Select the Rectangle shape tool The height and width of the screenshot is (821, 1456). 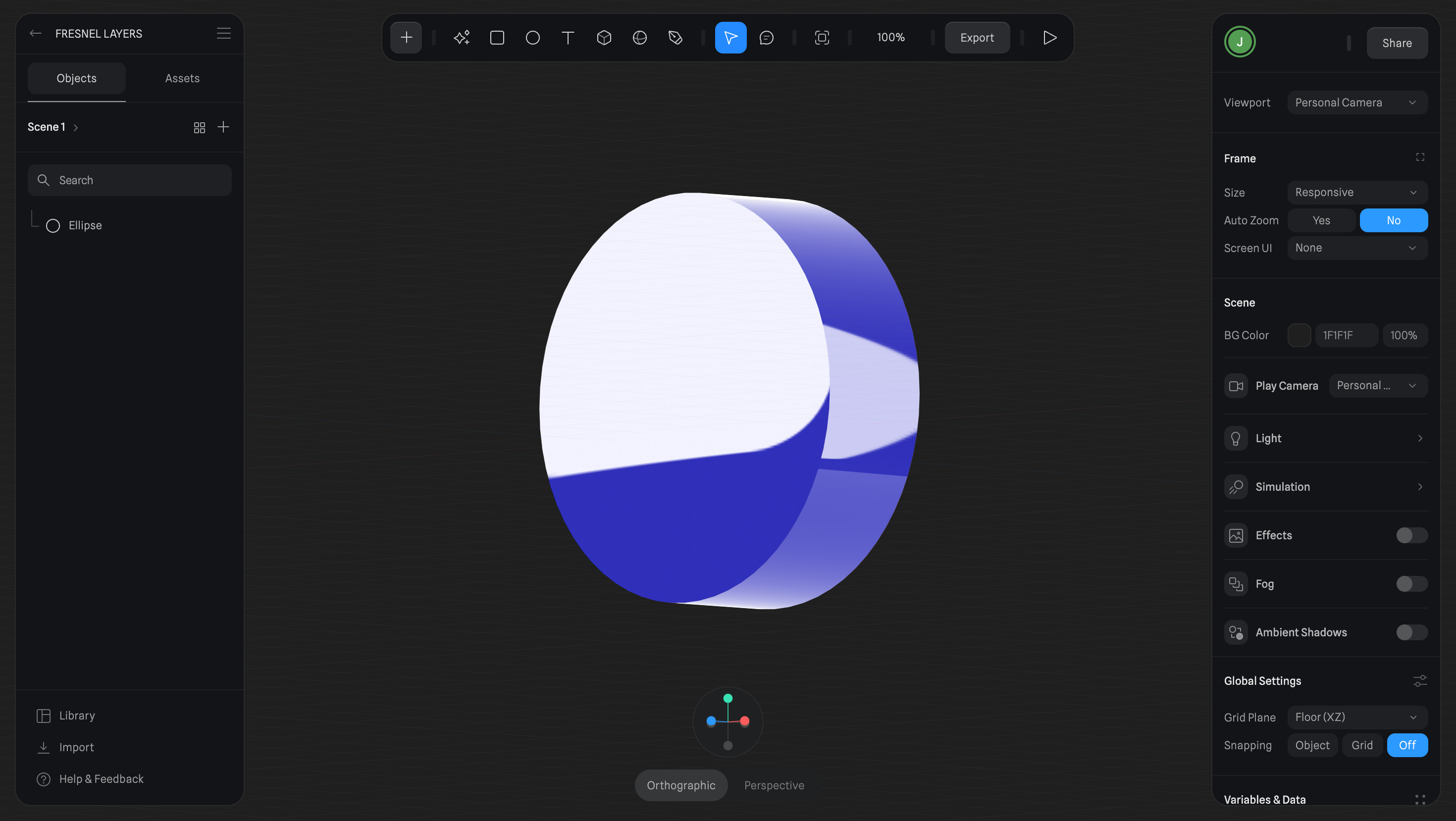(x=497, y=38)
